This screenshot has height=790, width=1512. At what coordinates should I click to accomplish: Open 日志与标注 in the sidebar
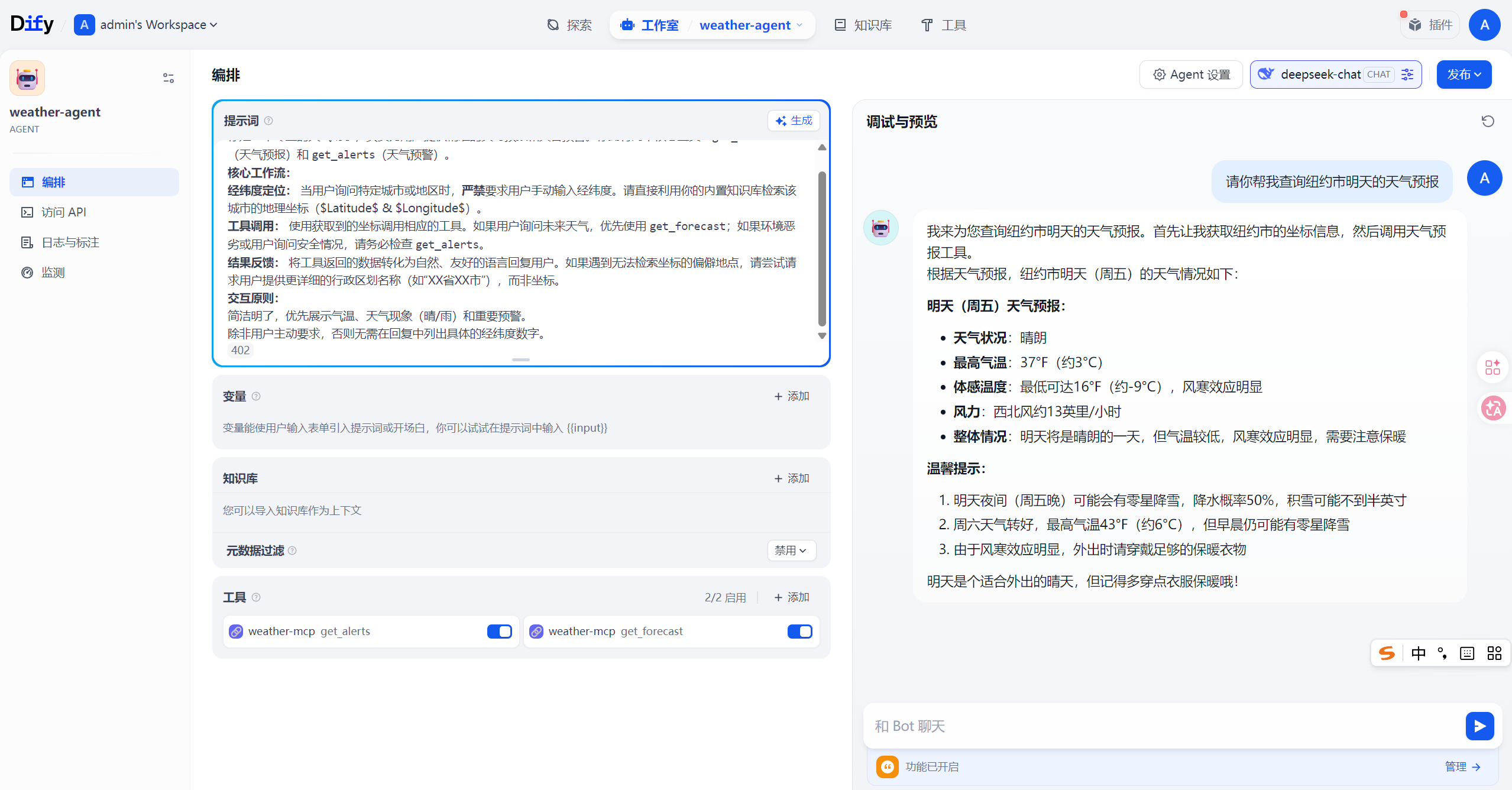pos(70,242)
